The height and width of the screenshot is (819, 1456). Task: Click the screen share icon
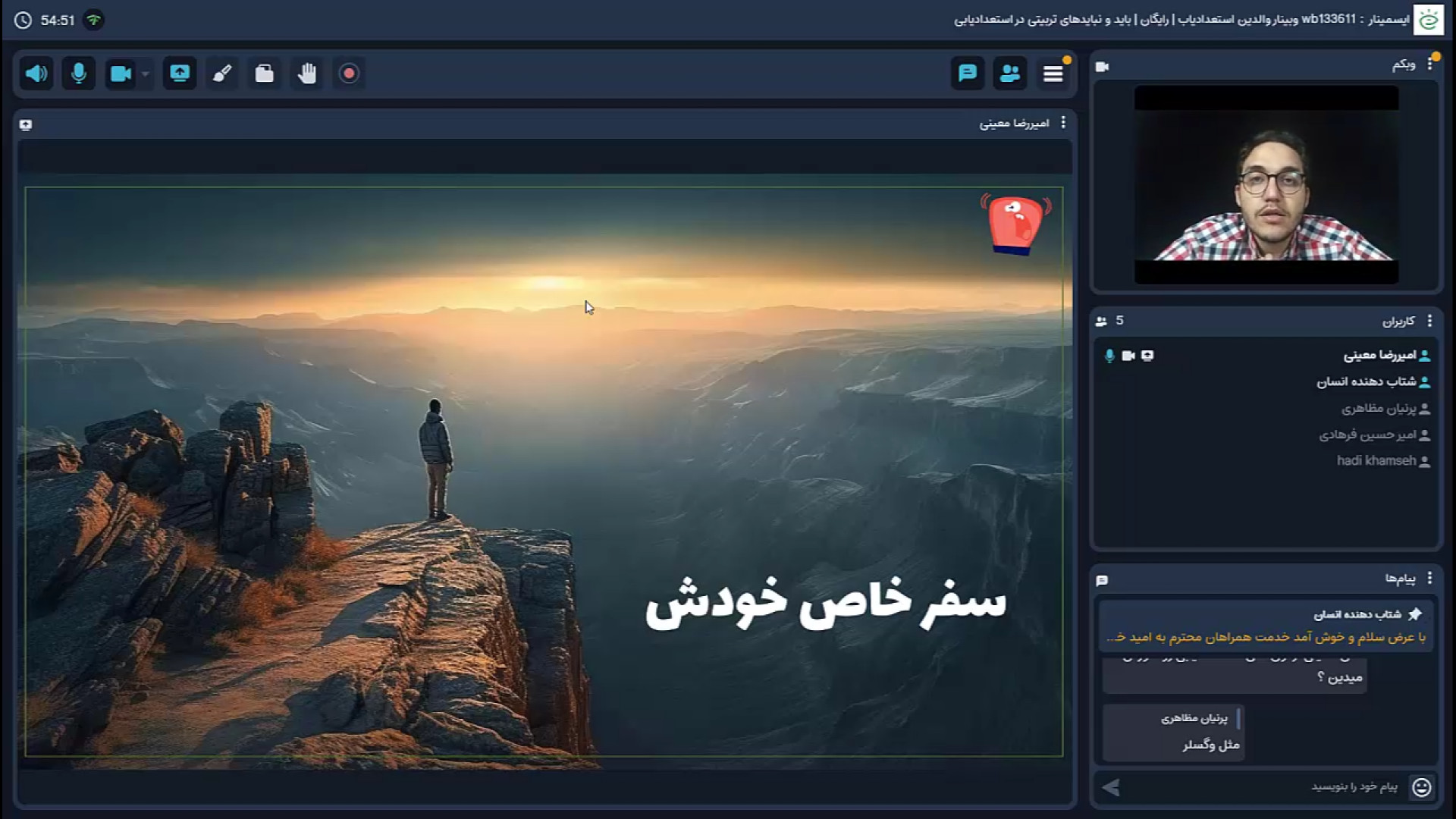pyautogui.click(x=180, y=74)
